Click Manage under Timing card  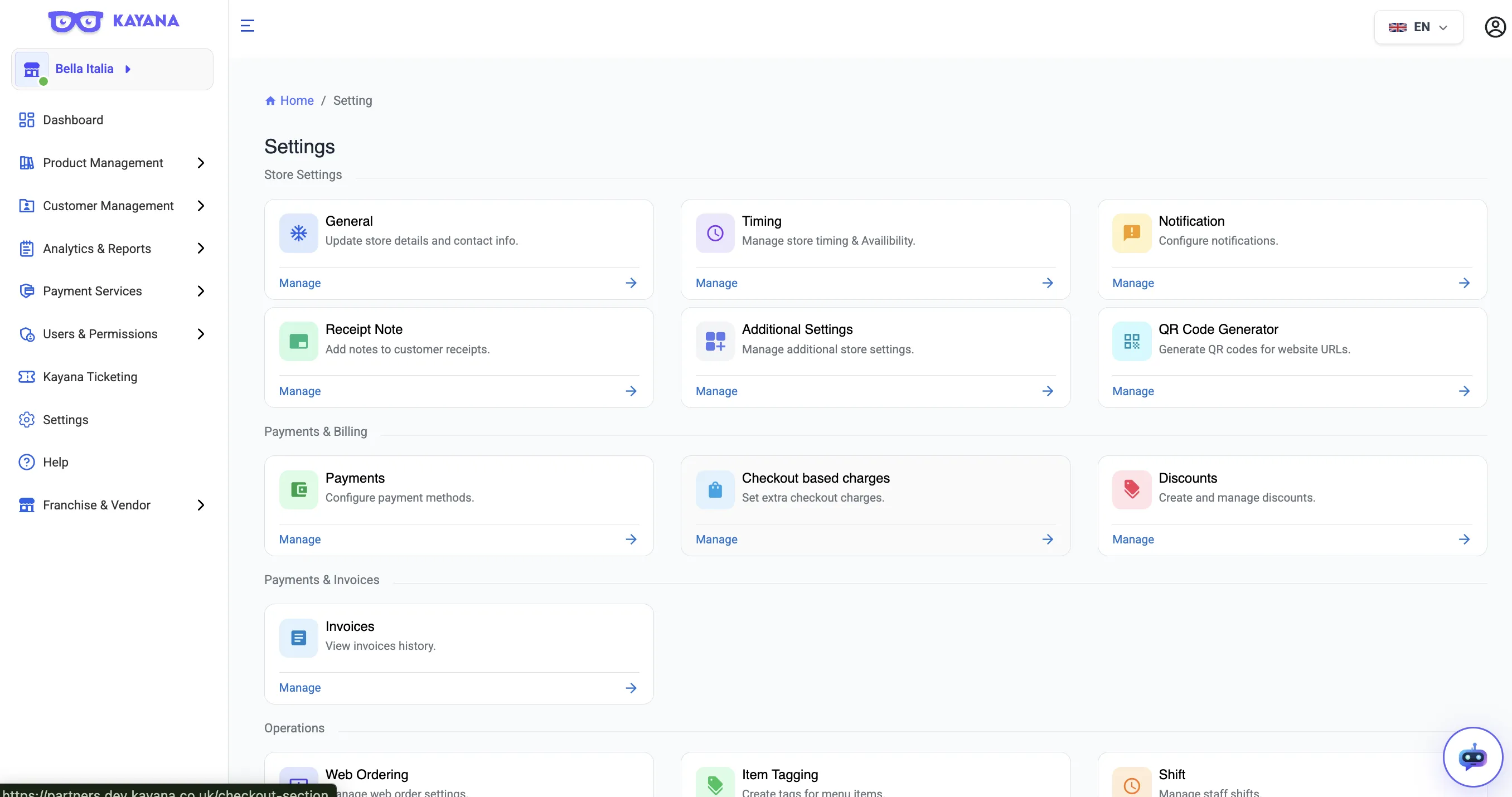tap(716, 283)
